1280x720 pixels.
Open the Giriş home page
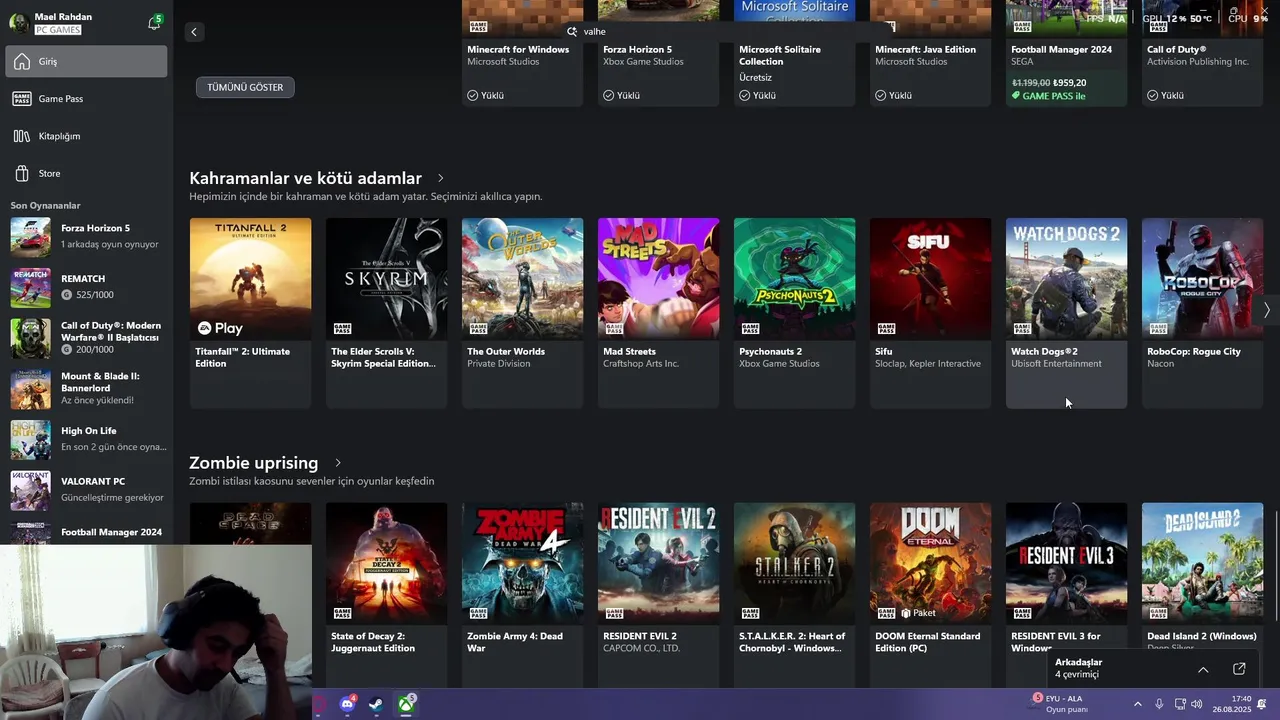85,61
